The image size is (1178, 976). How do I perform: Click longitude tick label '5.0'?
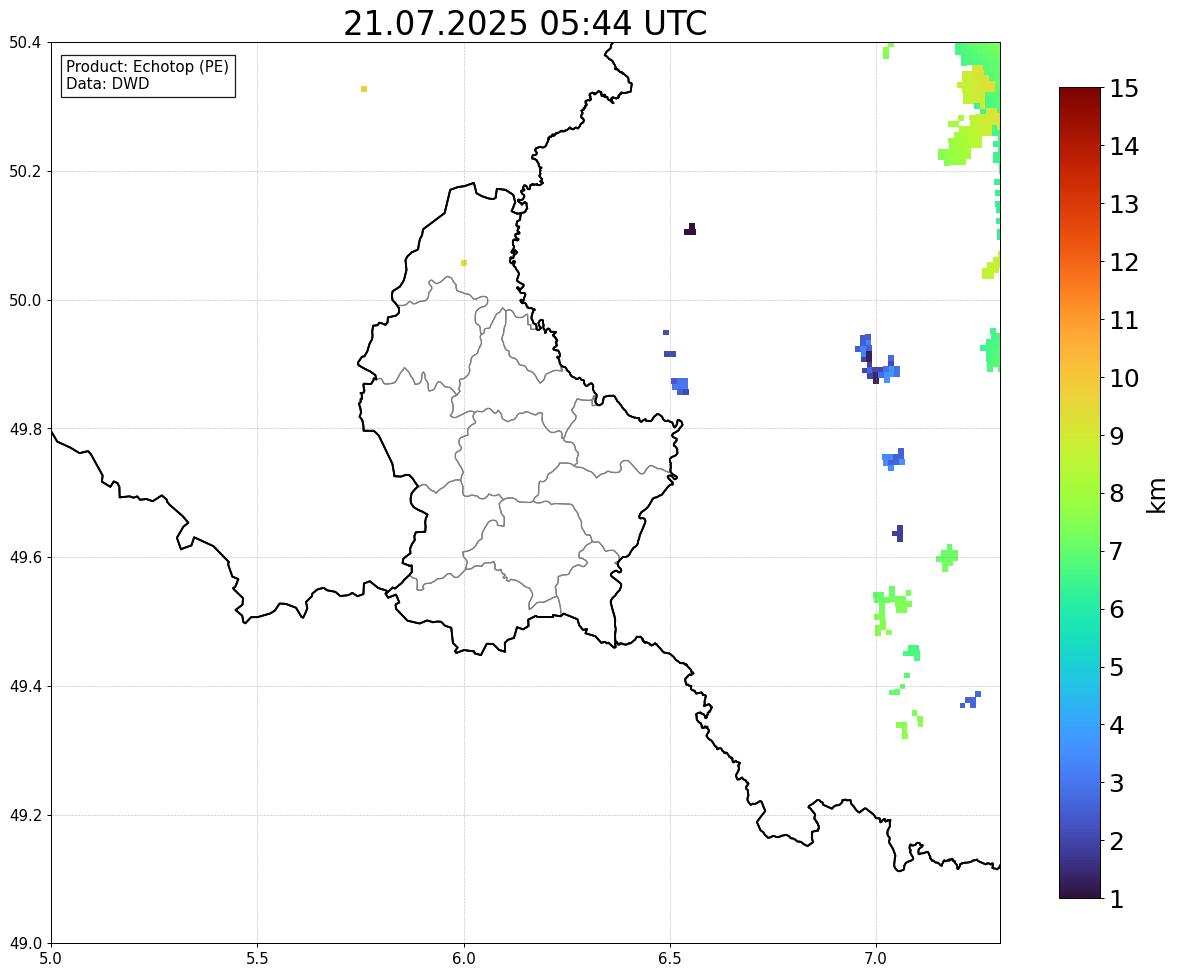(x=51, y=958)
